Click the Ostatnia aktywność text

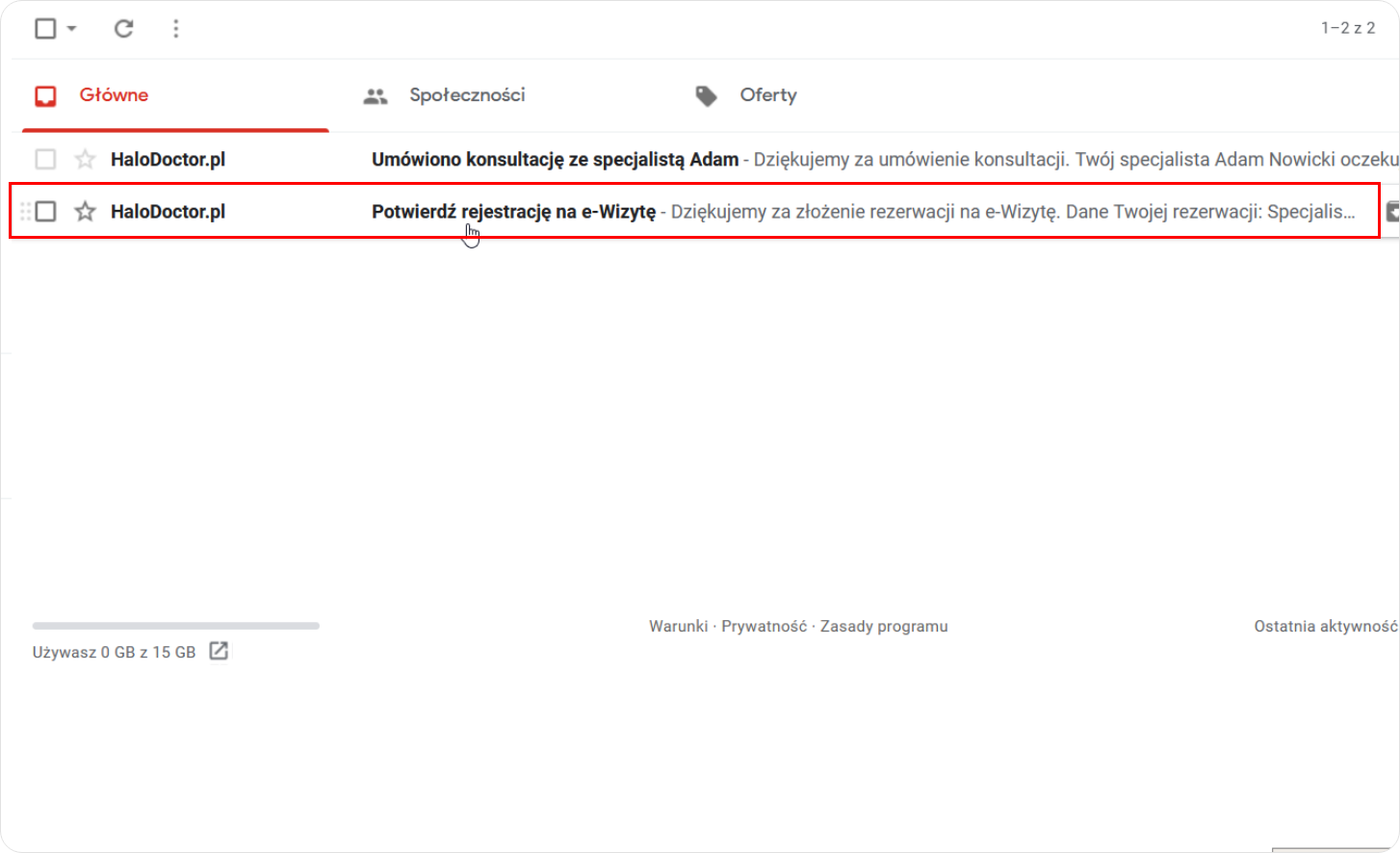pyautogui.click(x=1326, y=626)
